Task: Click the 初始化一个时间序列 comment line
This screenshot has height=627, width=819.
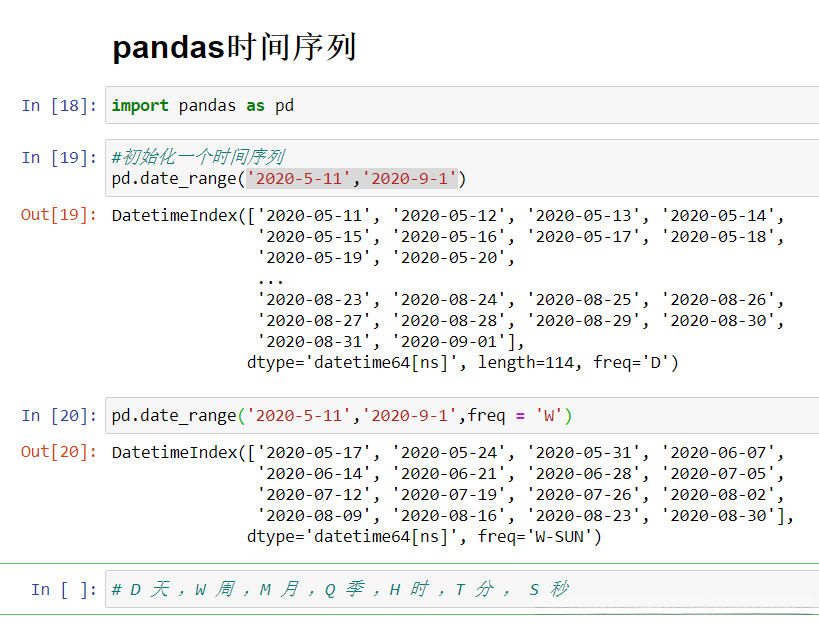Action: point(198,157)
